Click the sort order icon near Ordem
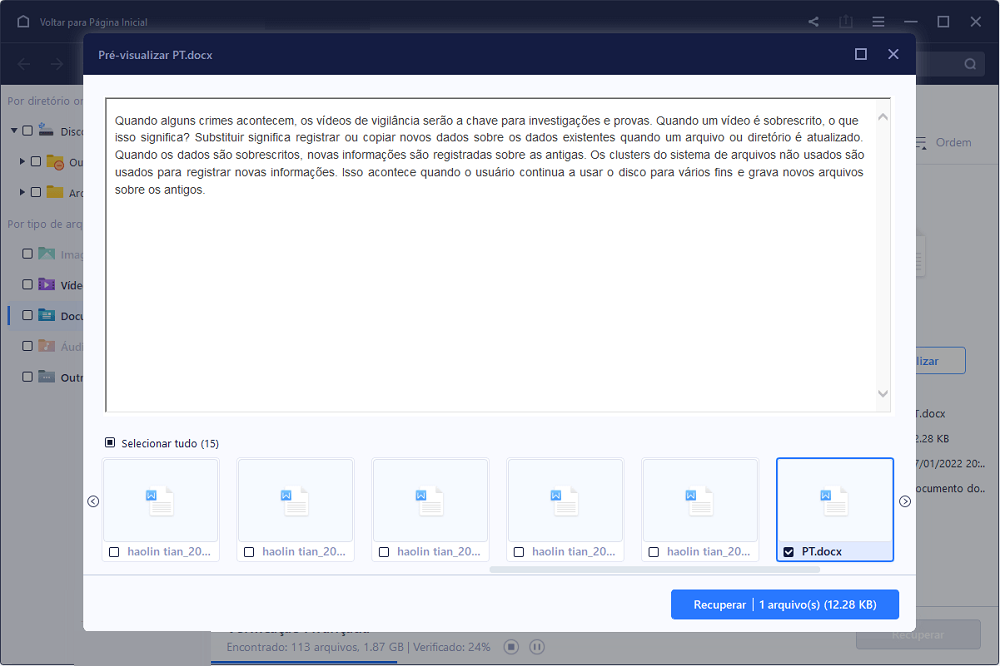The width and height of the screenshot is (1000, 666). (921, 142)
